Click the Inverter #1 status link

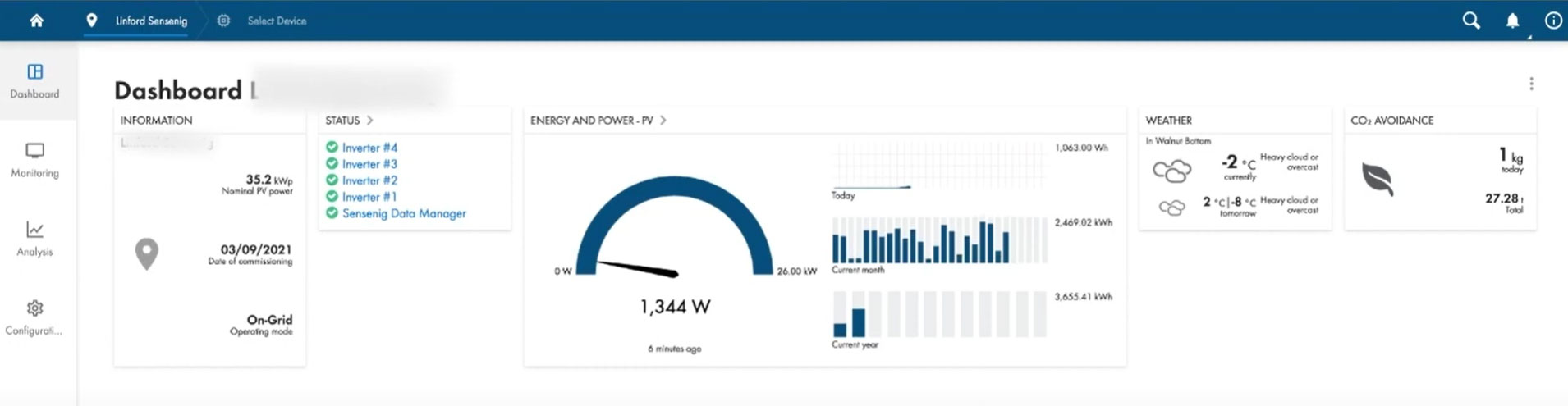[369, 197]
